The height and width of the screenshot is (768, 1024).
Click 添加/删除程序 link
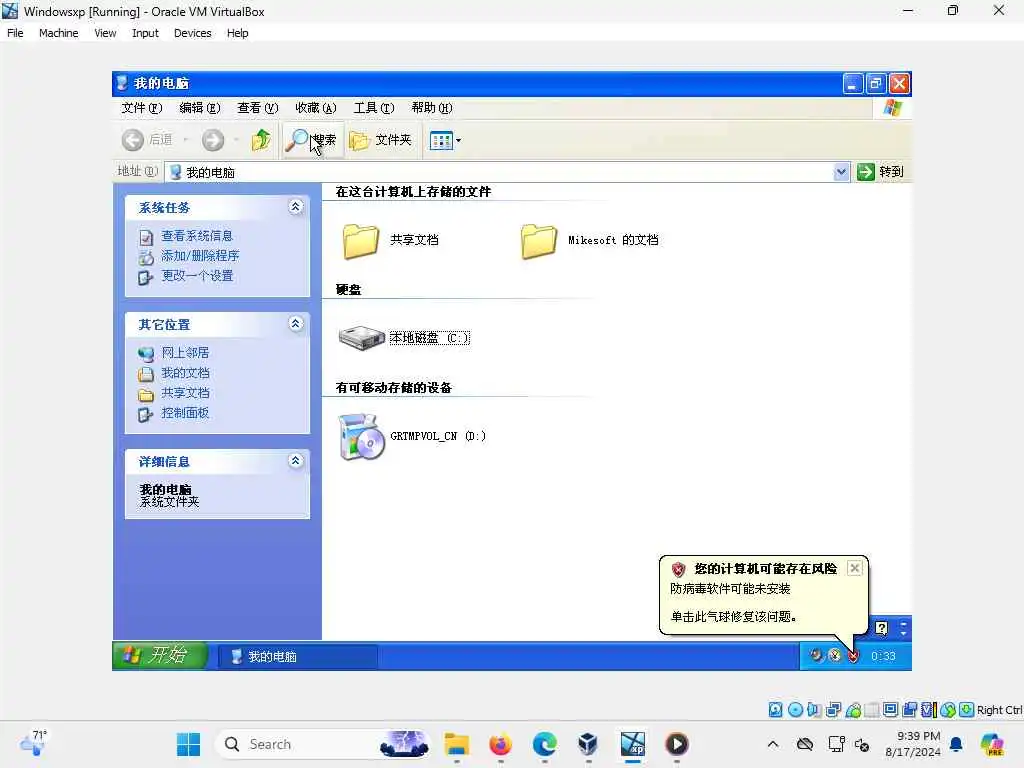coord(200,256)
